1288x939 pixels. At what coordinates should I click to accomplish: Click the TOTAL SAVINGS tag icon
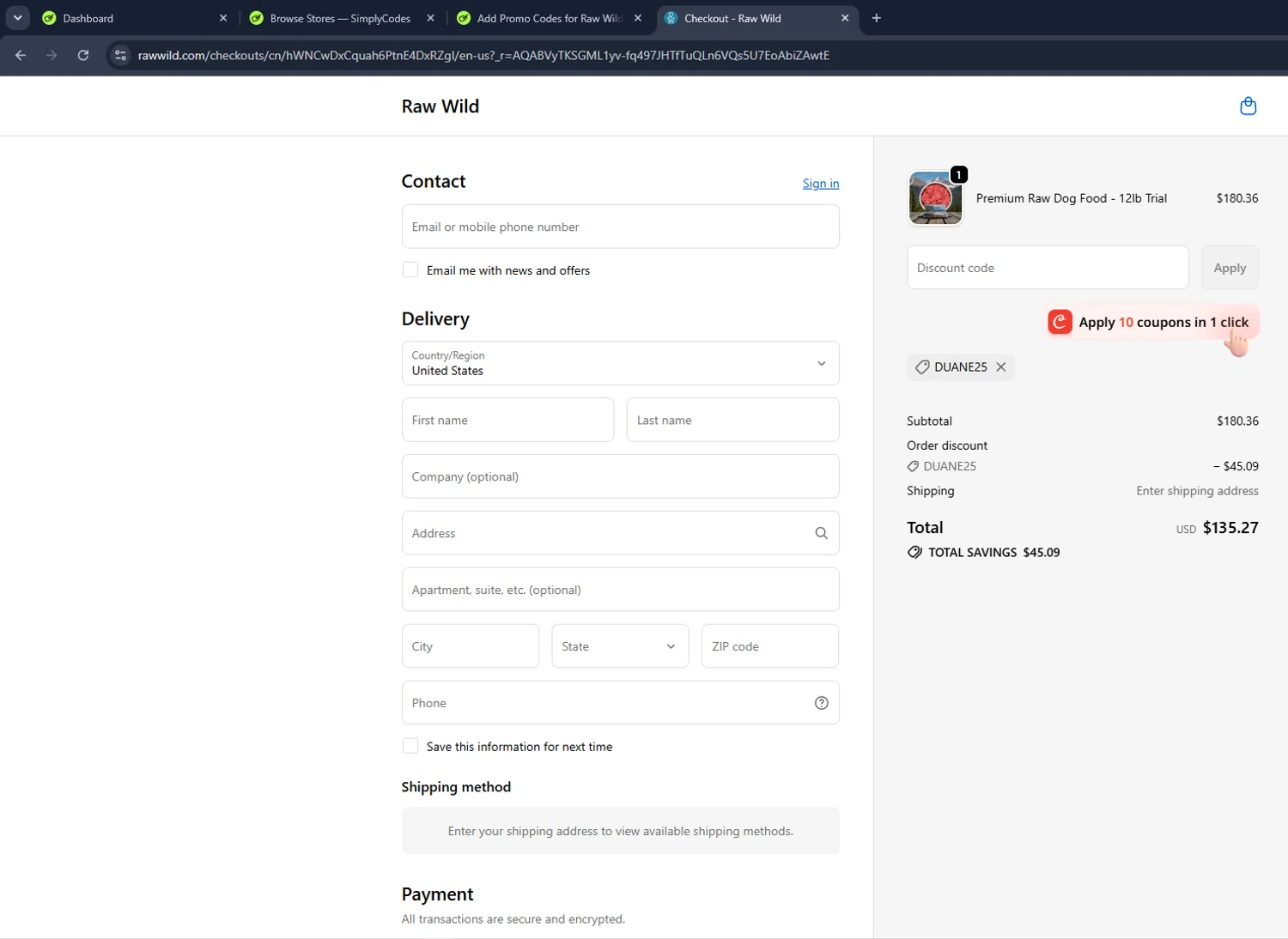pyautogui.click(x=914, y=553)
